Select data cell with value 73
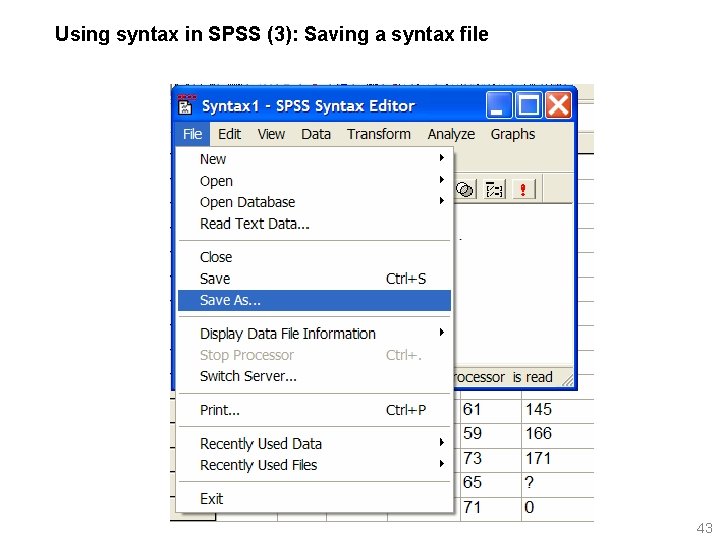This screenshot has height=540, width=720. (491, 458)
